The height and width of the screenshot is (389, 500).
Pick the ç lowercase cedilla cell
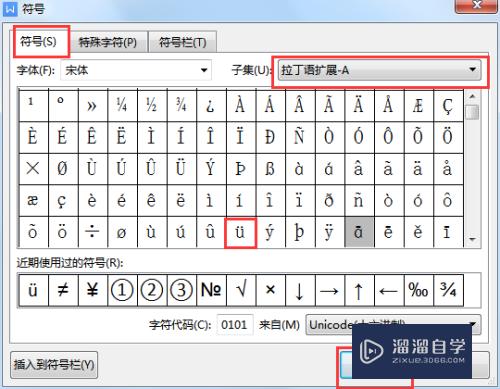(63, 201)
